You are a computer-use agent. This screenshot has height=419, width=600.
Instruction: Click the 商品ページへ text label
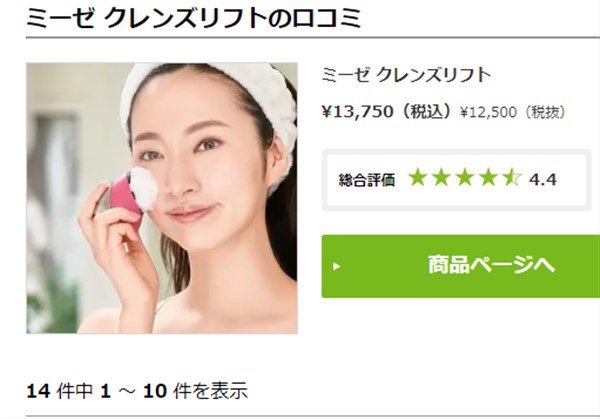point(491,265)
